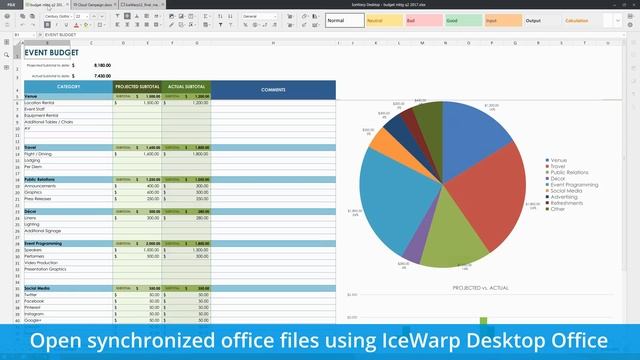
Task: Open Search from the left sidebar
Action: 7,55
